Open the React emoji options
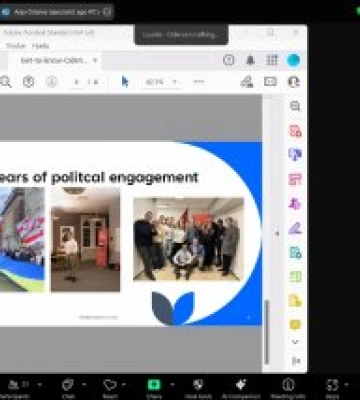 110,388
